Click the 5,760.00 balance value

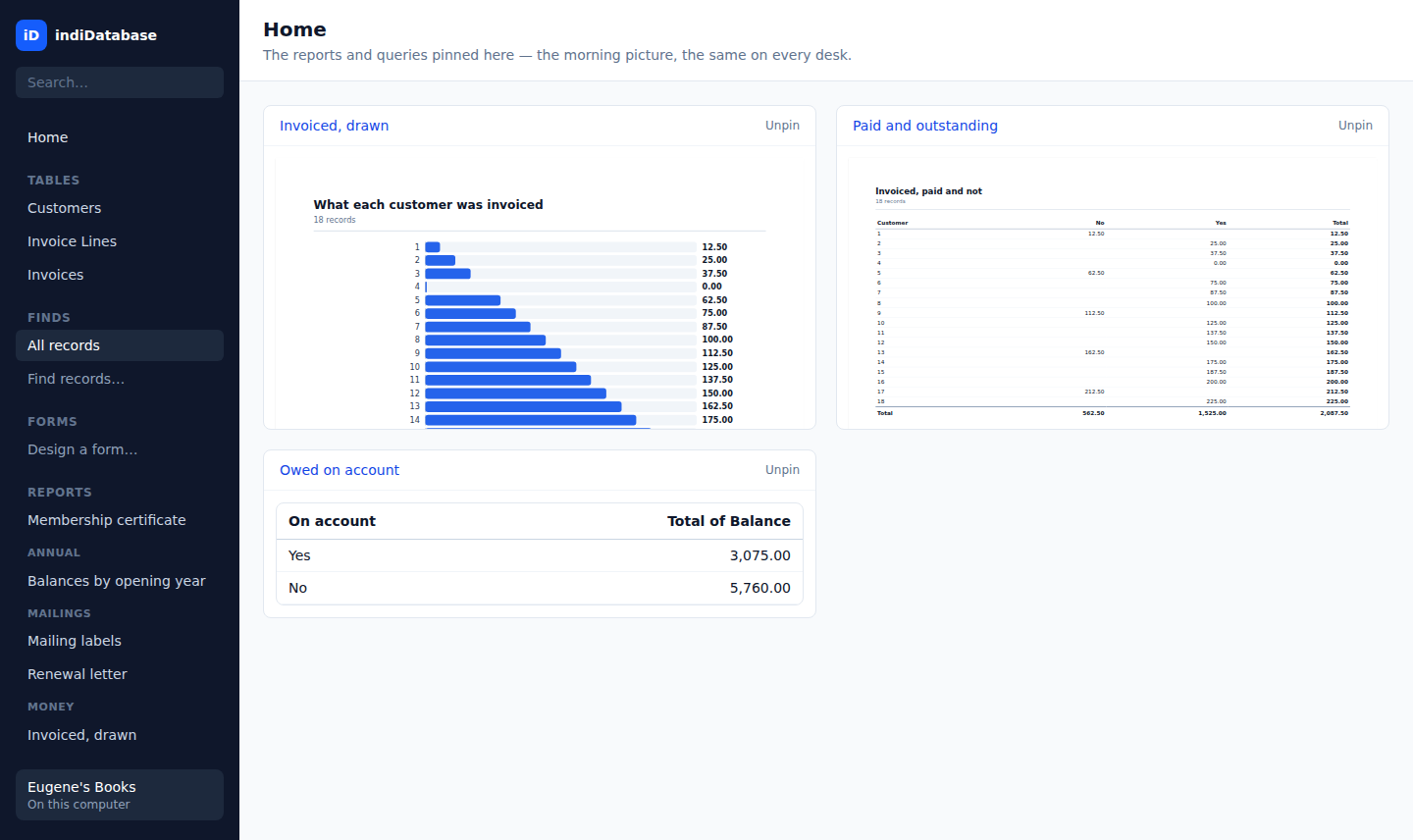[x=760, y=588]
